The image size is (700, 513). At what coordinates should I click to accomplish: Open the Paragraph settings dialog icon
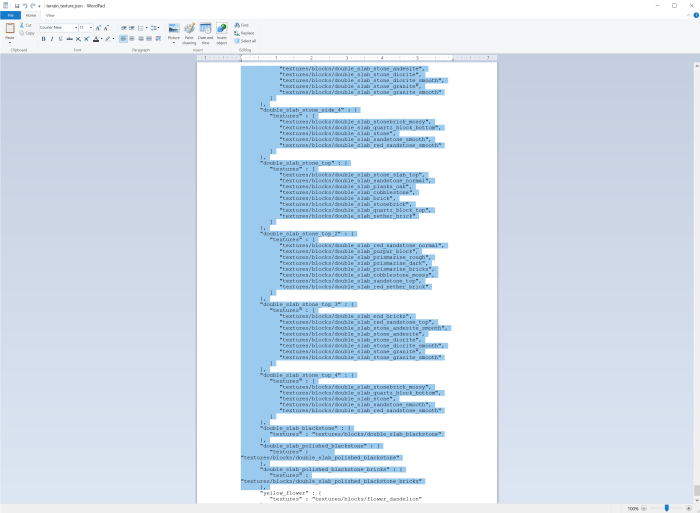coord(158,39)
